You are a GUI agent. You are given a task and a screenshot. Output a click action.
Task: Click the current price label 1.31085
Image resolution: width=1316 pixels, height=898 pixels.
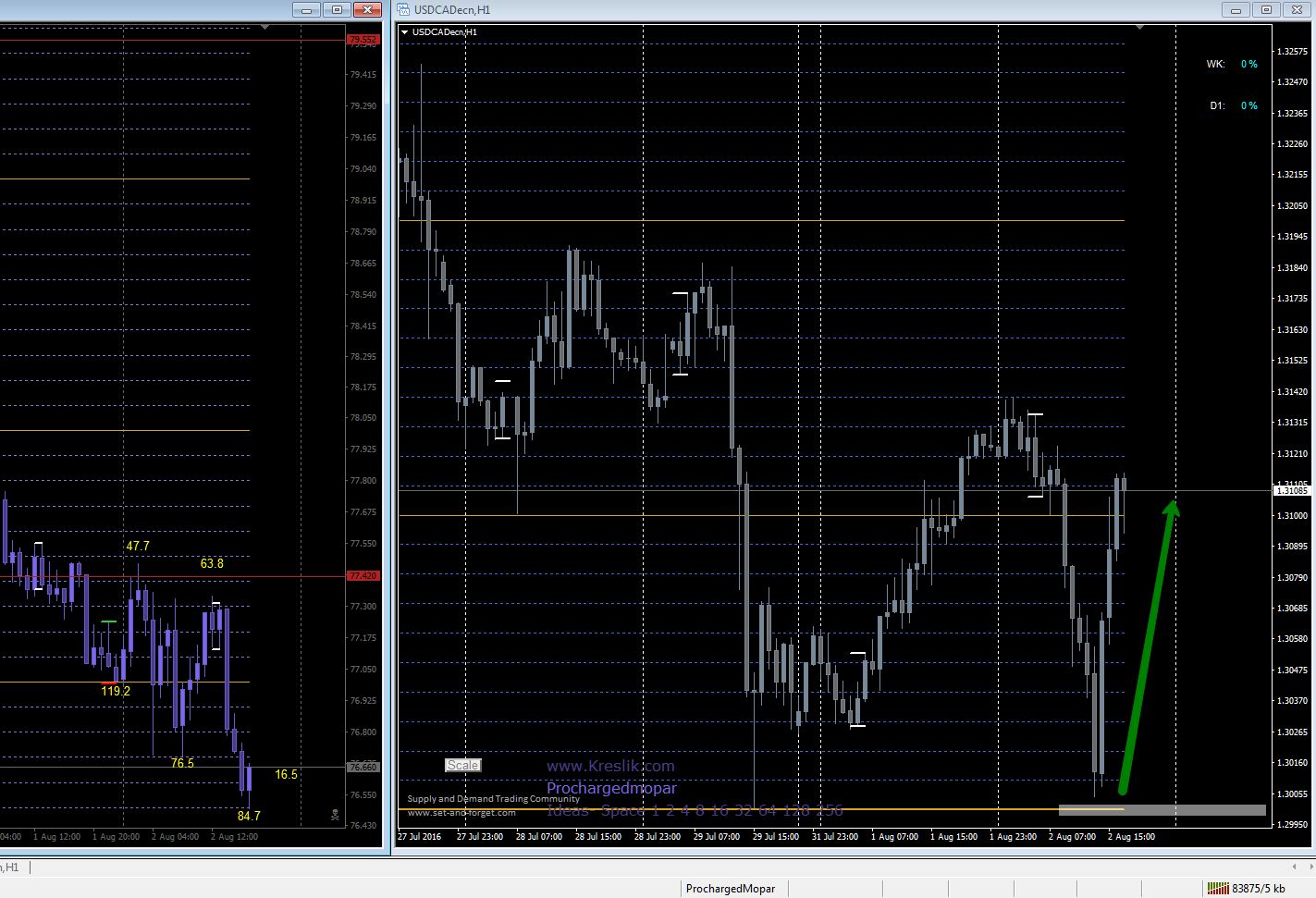click(x=1292, y=490)
